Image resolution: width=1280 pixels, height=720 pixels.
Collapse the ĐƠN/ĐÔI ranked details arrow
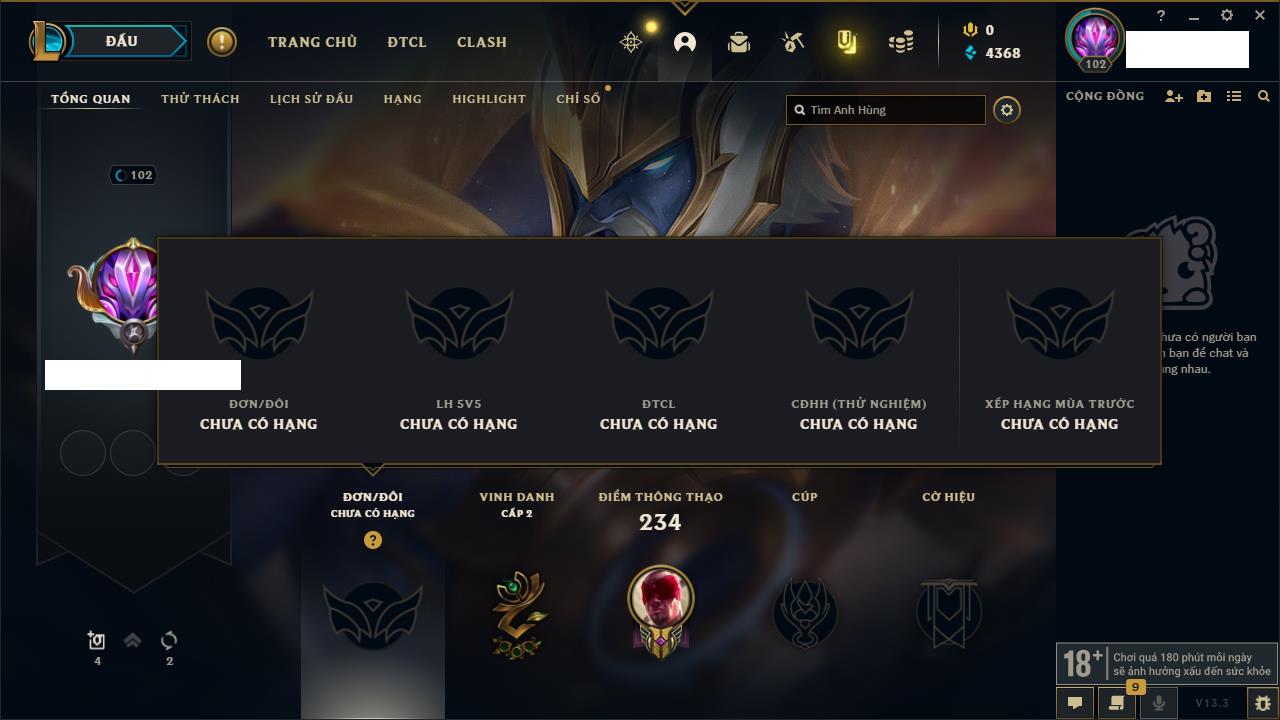(373, 469)
